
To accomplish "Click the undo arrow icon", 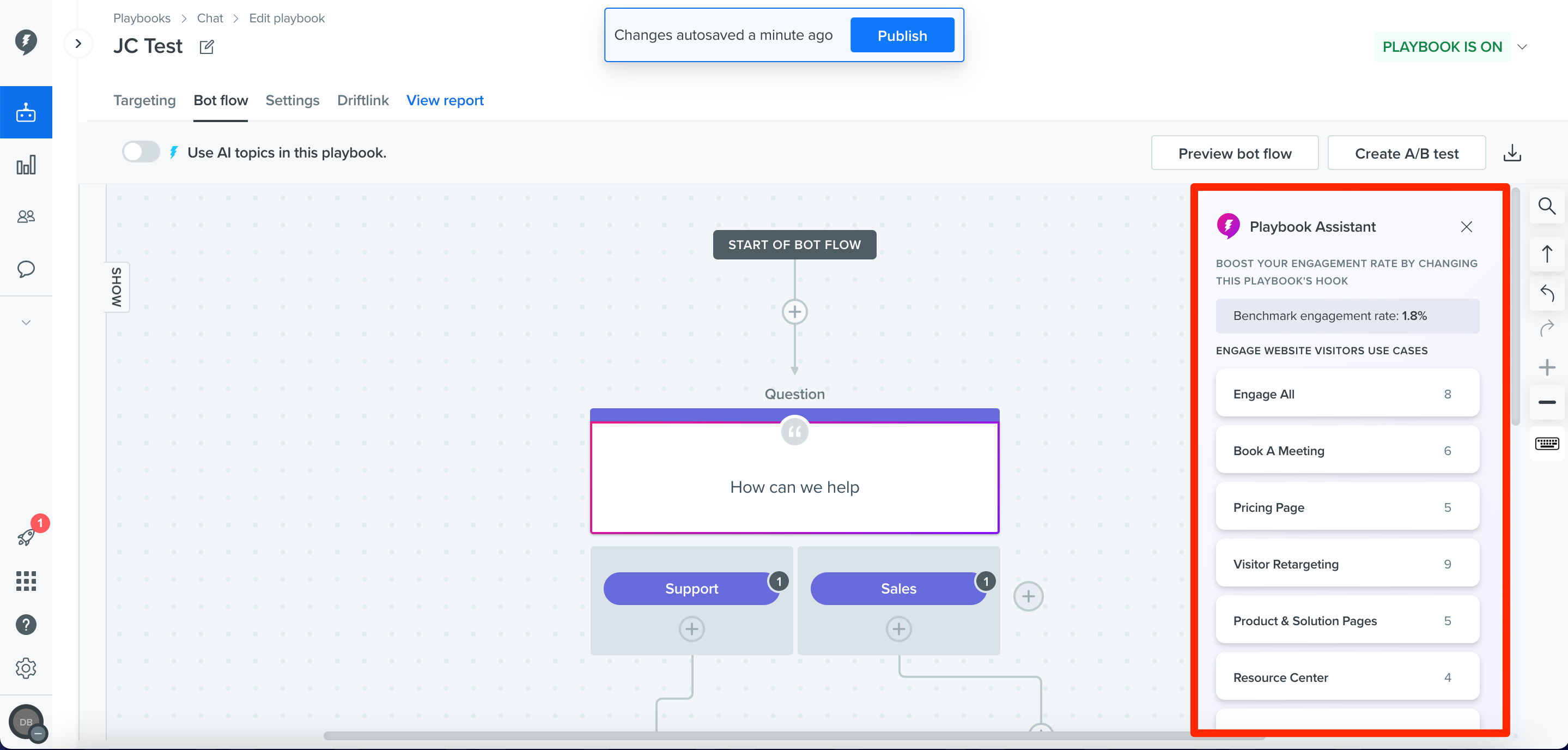I will pos(1547,293).
